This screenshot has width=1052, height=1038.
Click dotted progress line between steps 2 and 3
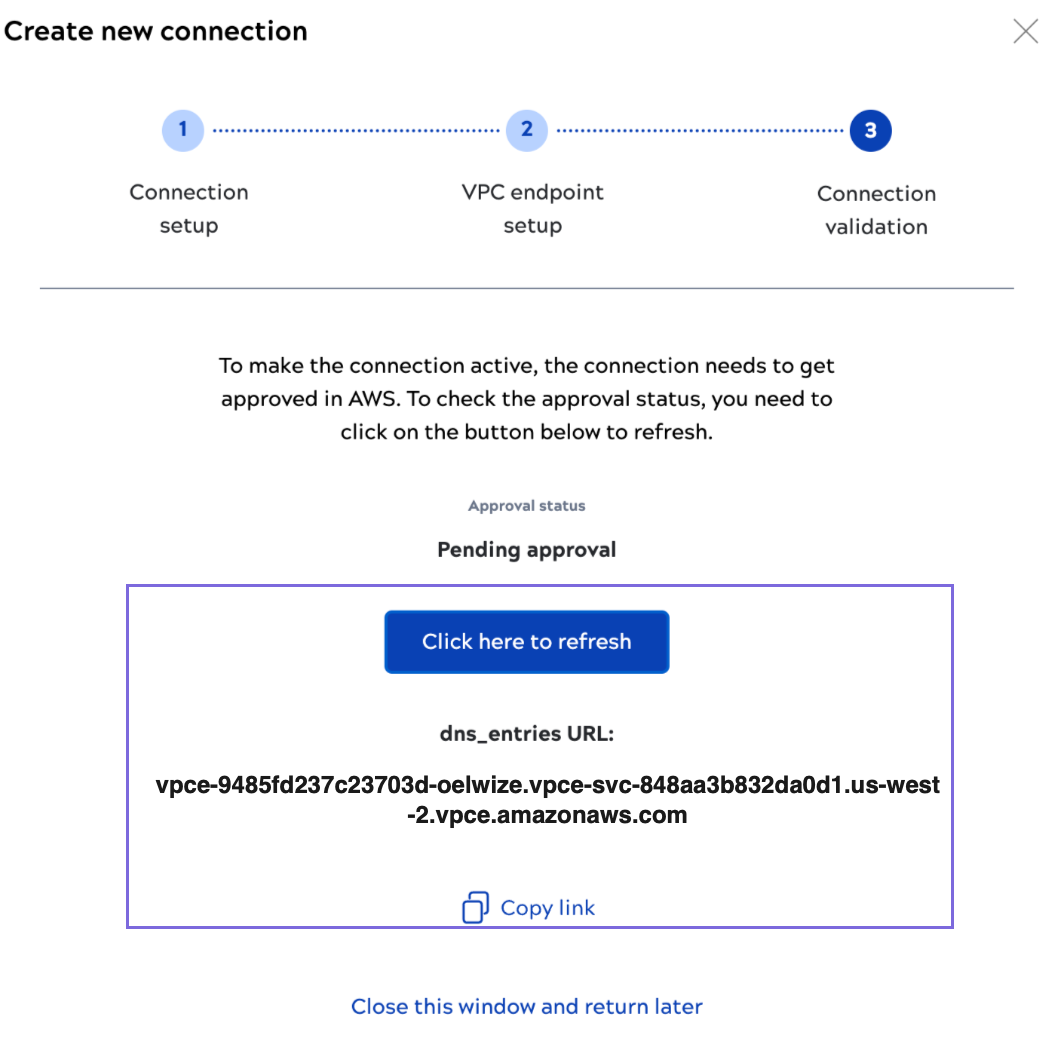pos(699,130)
